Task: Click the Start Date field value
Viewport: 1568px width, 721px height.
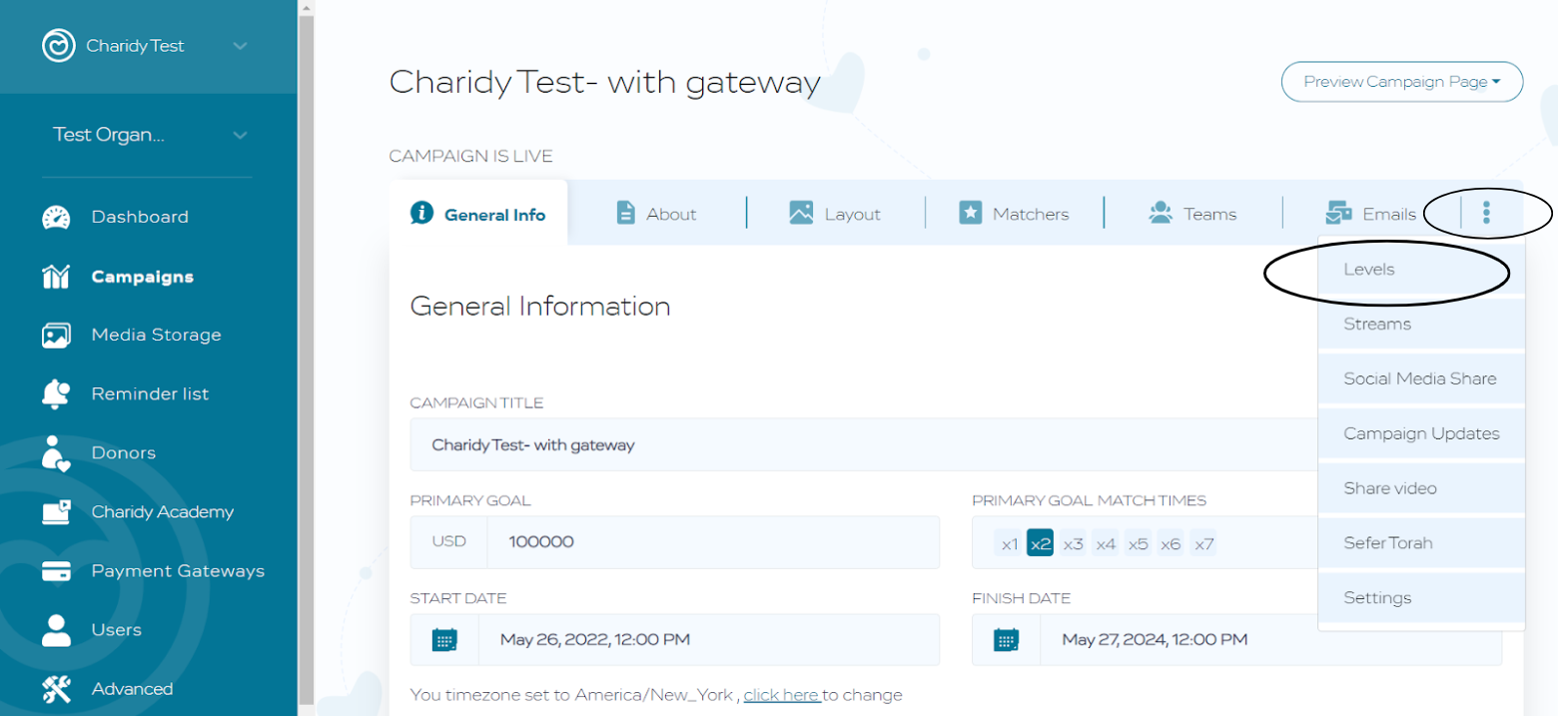Action: point(594,640)
